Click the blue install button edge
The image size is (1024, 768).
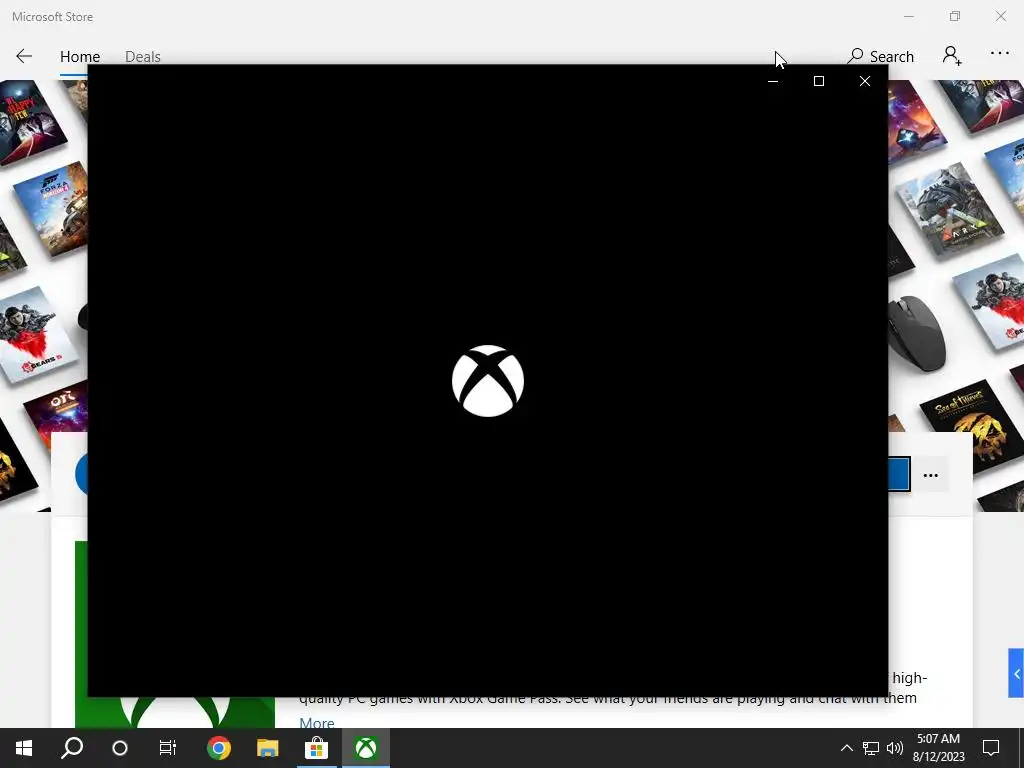point(899,474)
